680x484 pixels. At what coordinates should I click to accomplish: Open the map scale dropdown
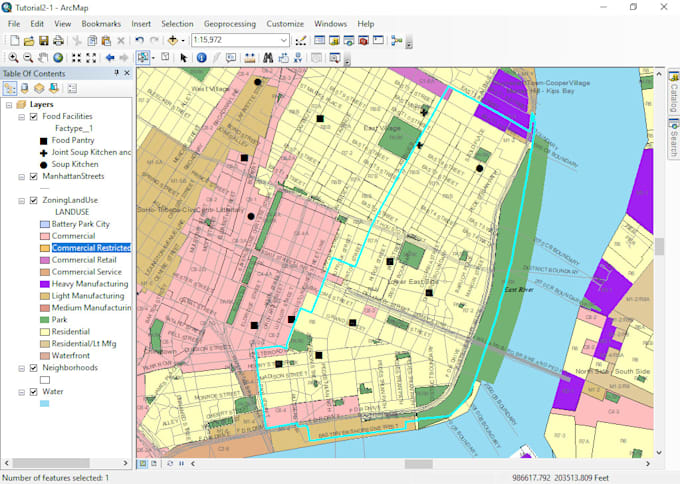[x=284, y=40]
